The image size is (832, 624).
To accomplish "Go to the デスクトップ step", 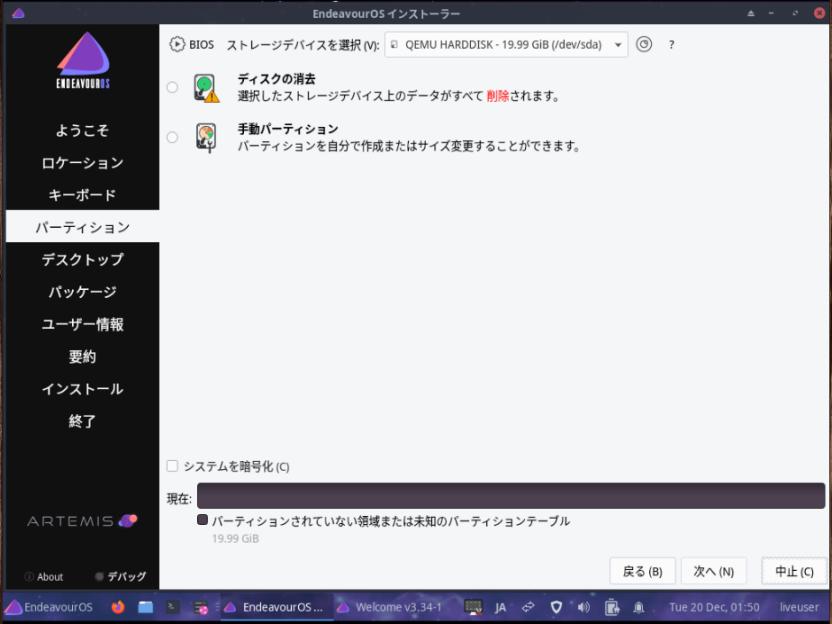I will (82, 259).
